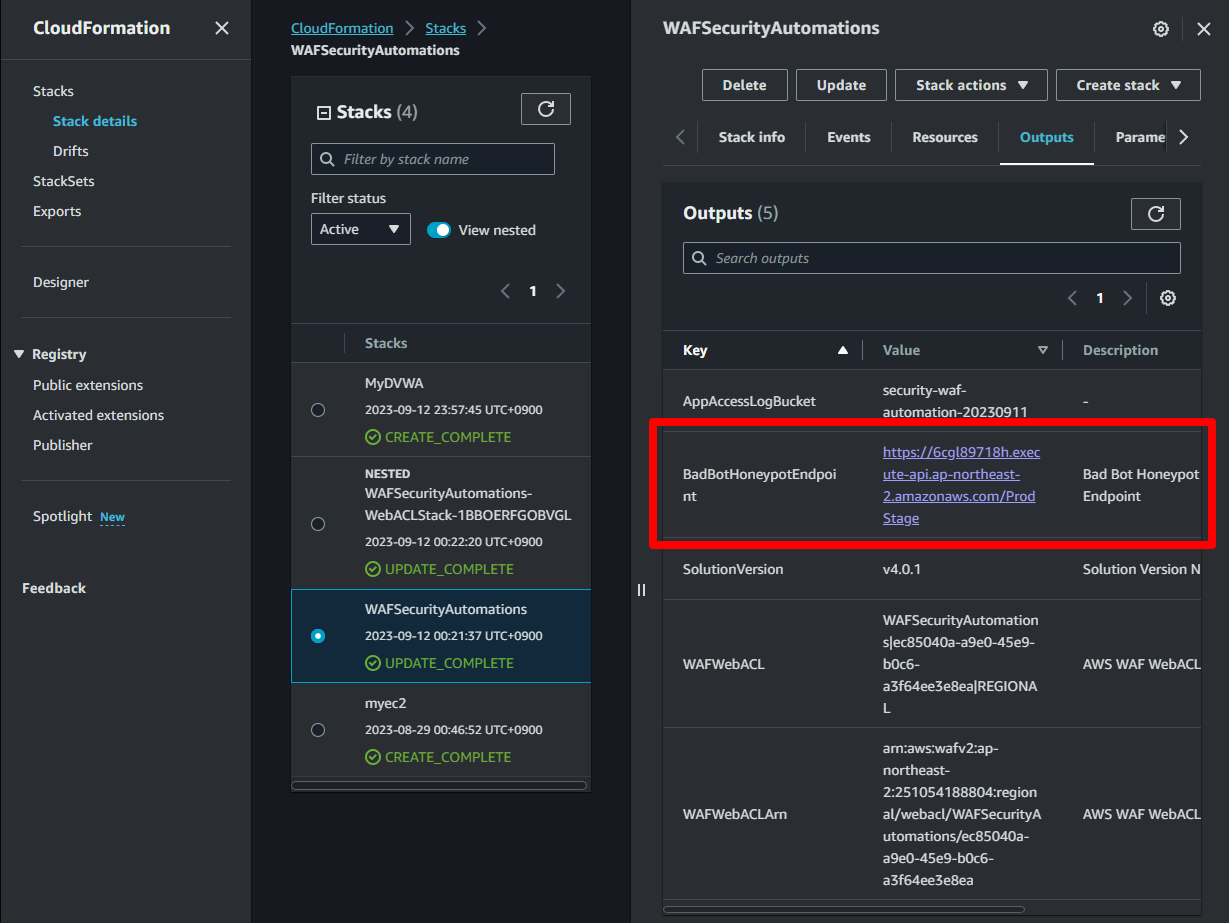This screenshot has height=923, width=1229.
Task: Open Outputs table preferences gear
Action: 1167,298
